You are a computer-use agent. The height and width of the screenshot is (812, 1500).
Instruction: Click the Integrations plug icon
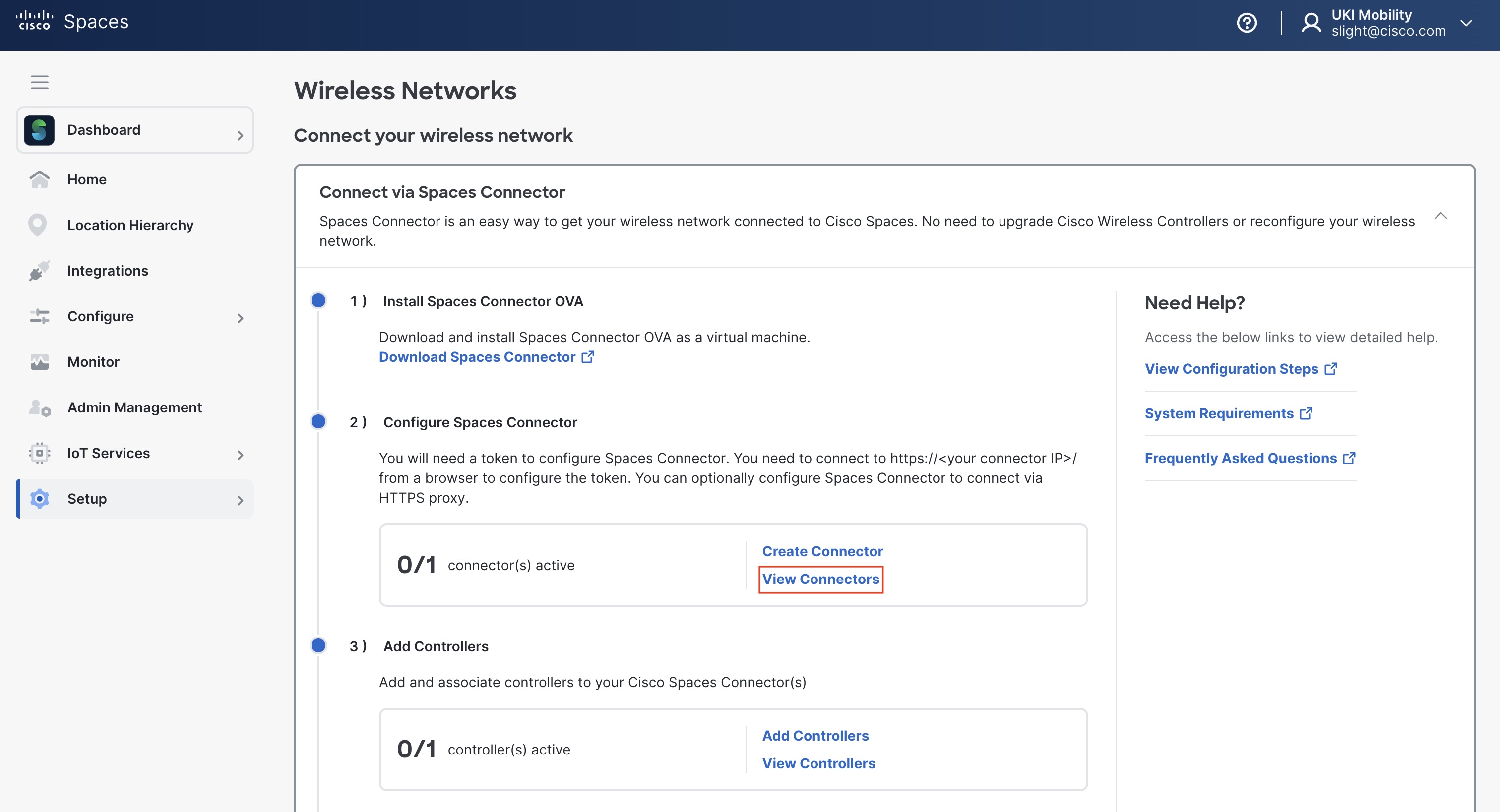coord(40,271)
